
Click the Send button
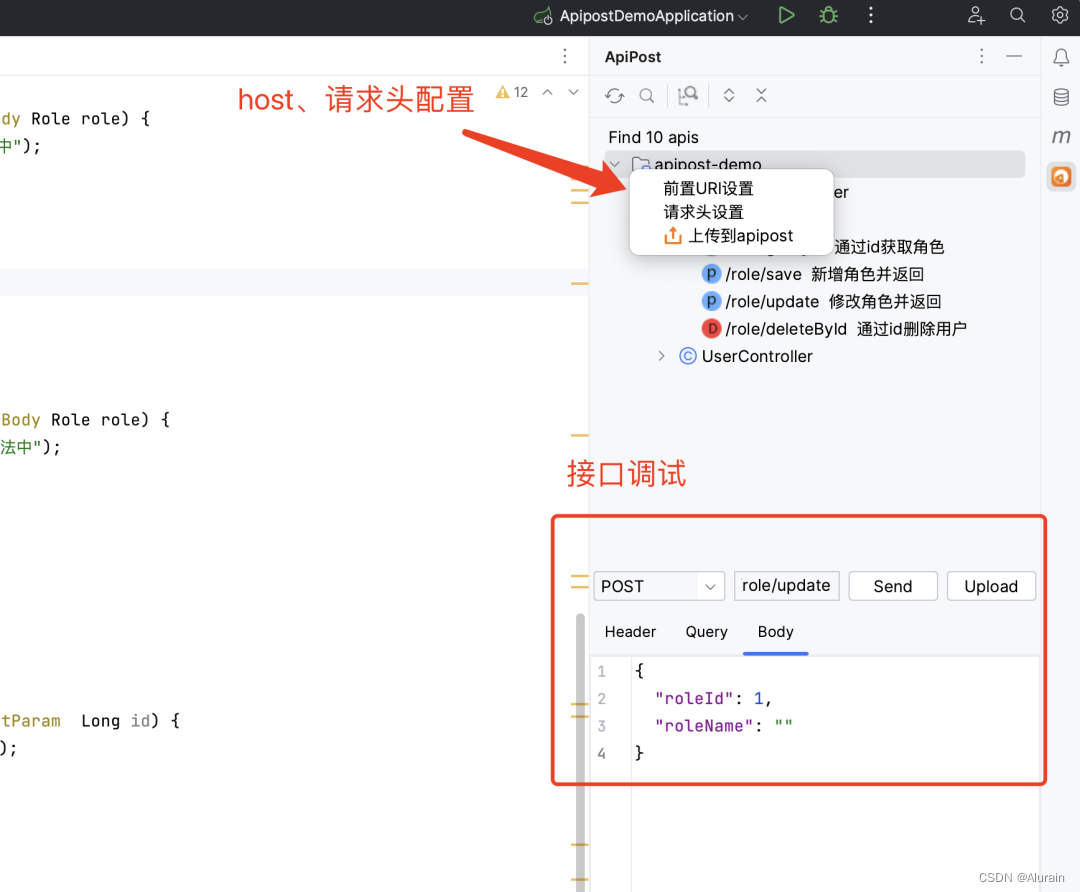click(892, 585)
